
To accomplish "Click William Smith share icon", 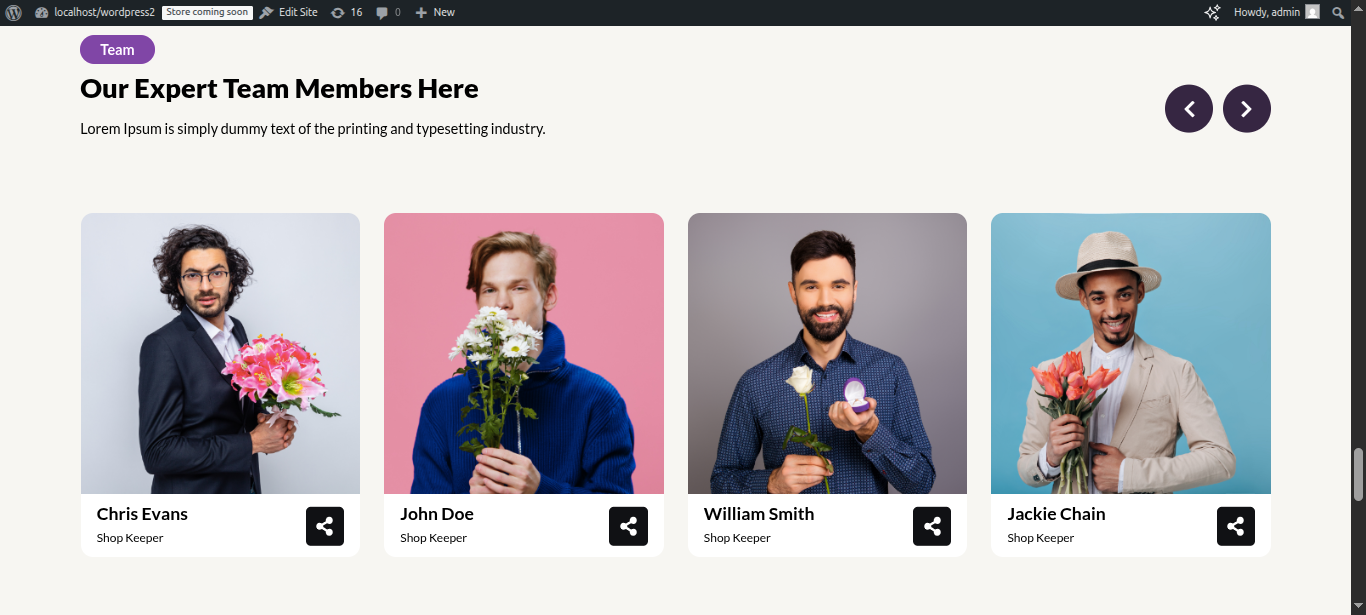I will 932,526.
